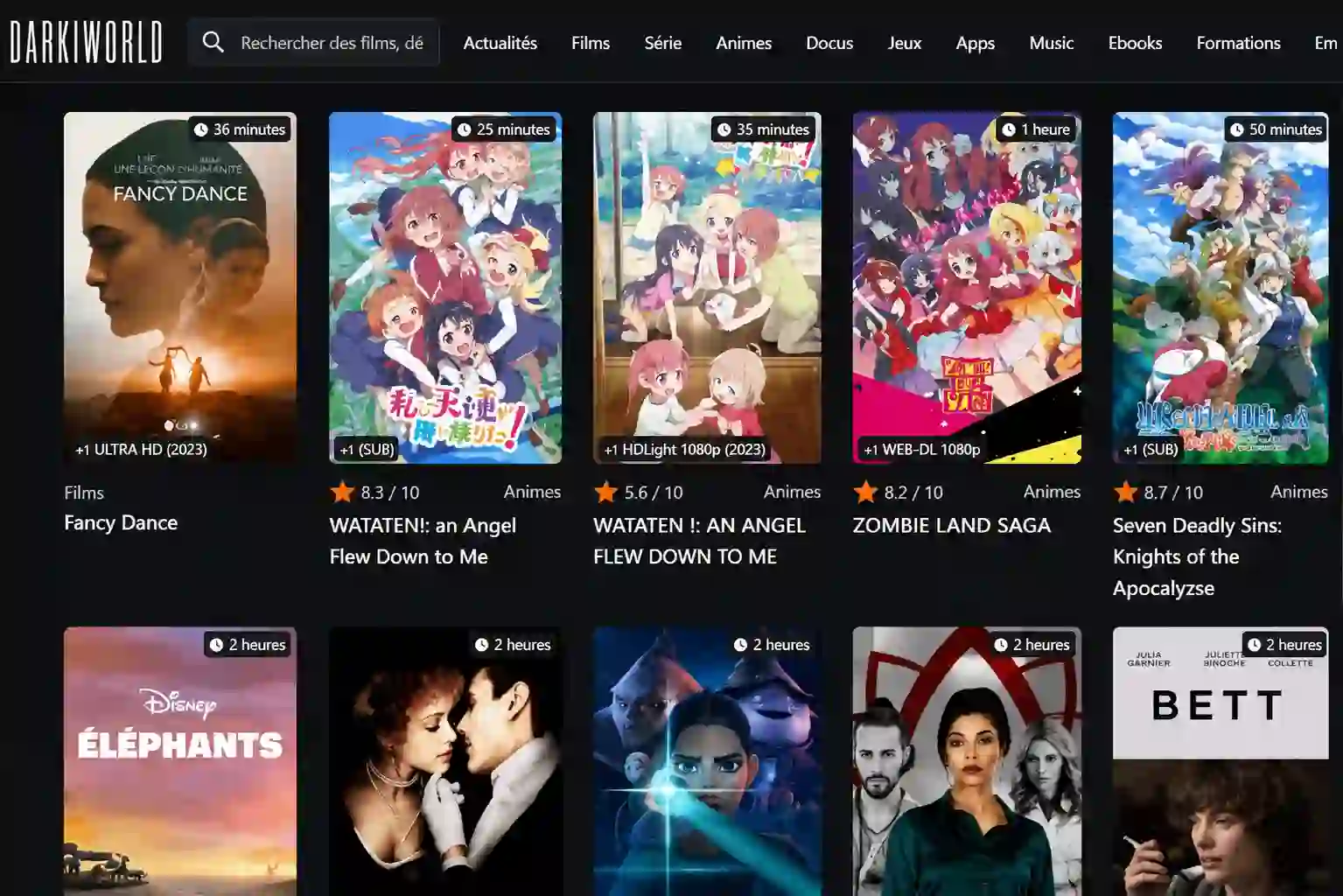
Task: Open the Seven Deadly Sins poster
Action: pos(1221,288)
